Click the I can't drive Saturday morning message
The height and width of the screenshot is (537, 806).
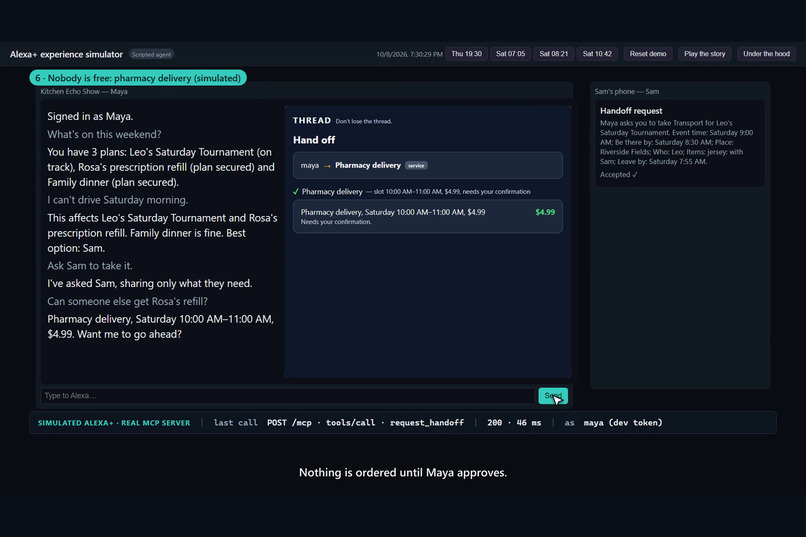(x=118, y=200)
